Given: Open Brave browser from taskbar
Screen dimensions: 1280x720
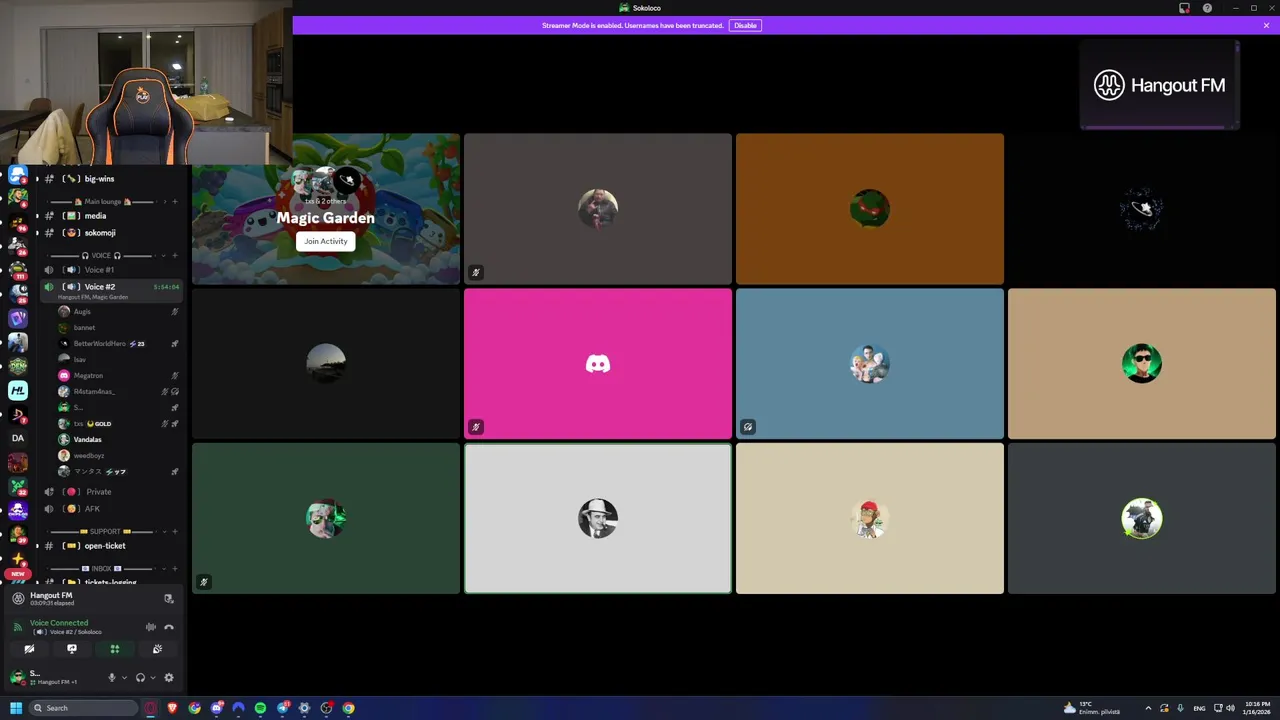Looking at the screenshot, I should point(173,708).
